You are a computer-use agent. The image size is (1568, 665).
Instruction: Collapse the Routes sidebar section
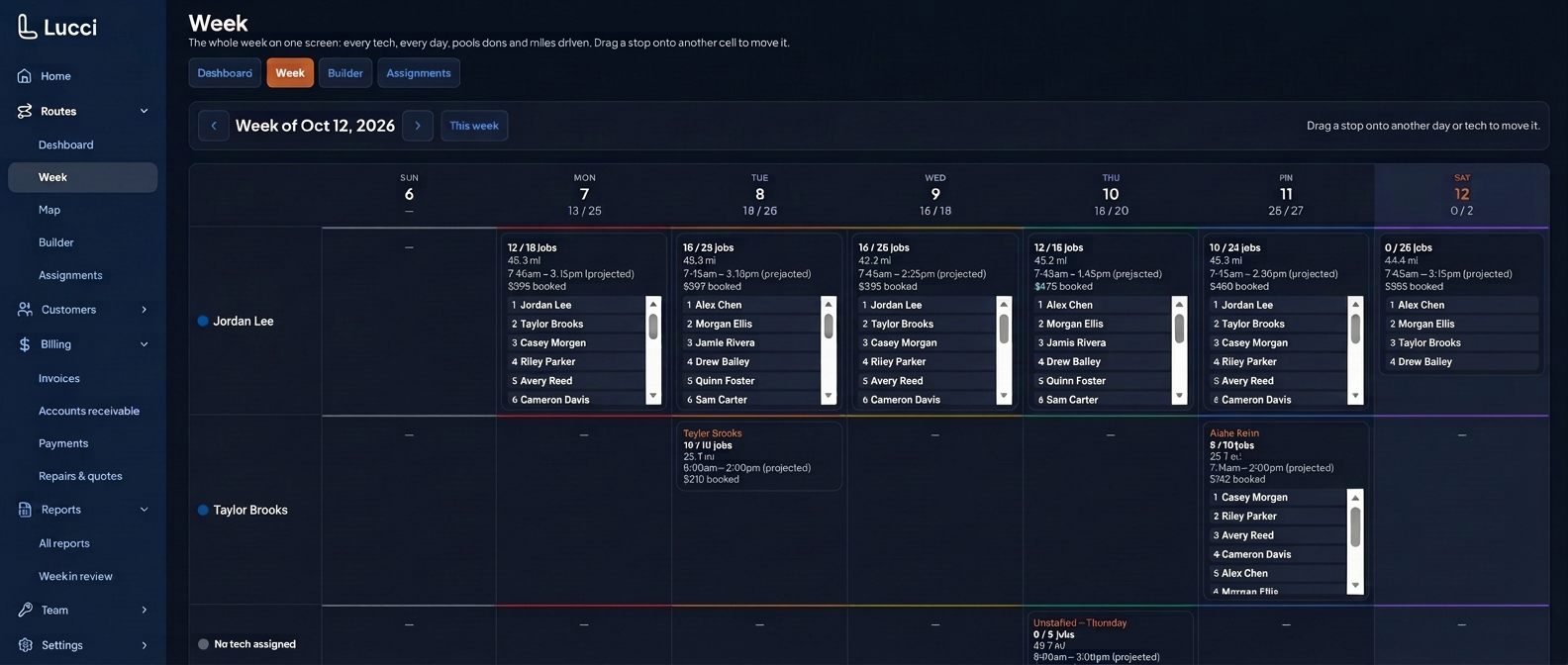(x=144, y=111)
